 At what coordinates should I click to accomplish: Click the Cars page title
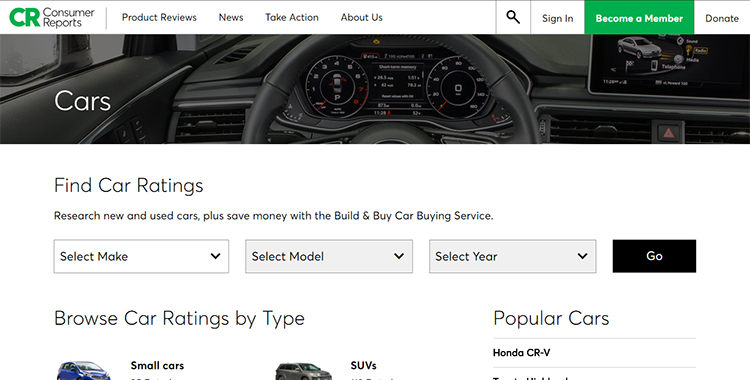pos(82,101)
